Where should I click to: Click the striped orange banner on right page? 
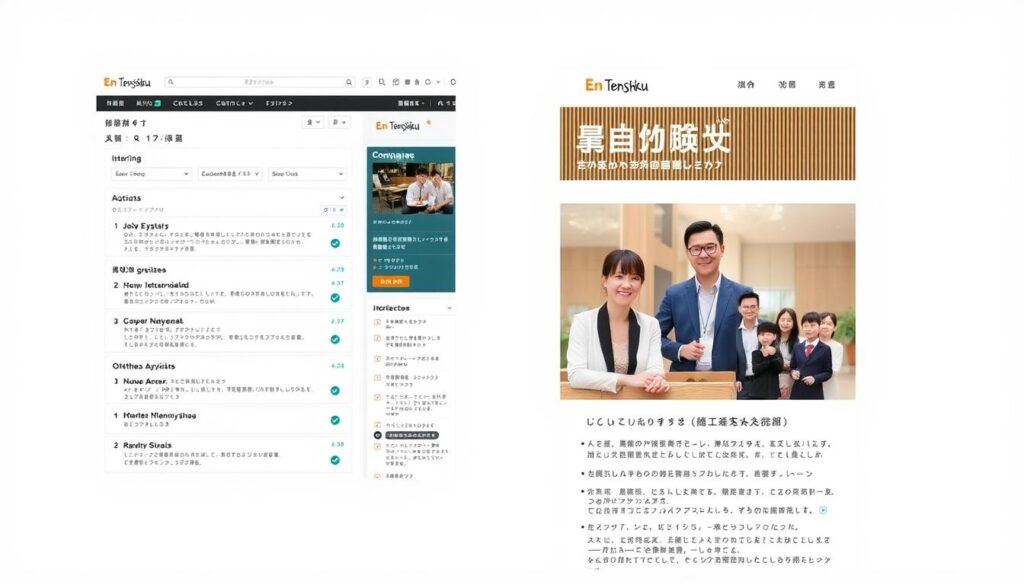707,144
